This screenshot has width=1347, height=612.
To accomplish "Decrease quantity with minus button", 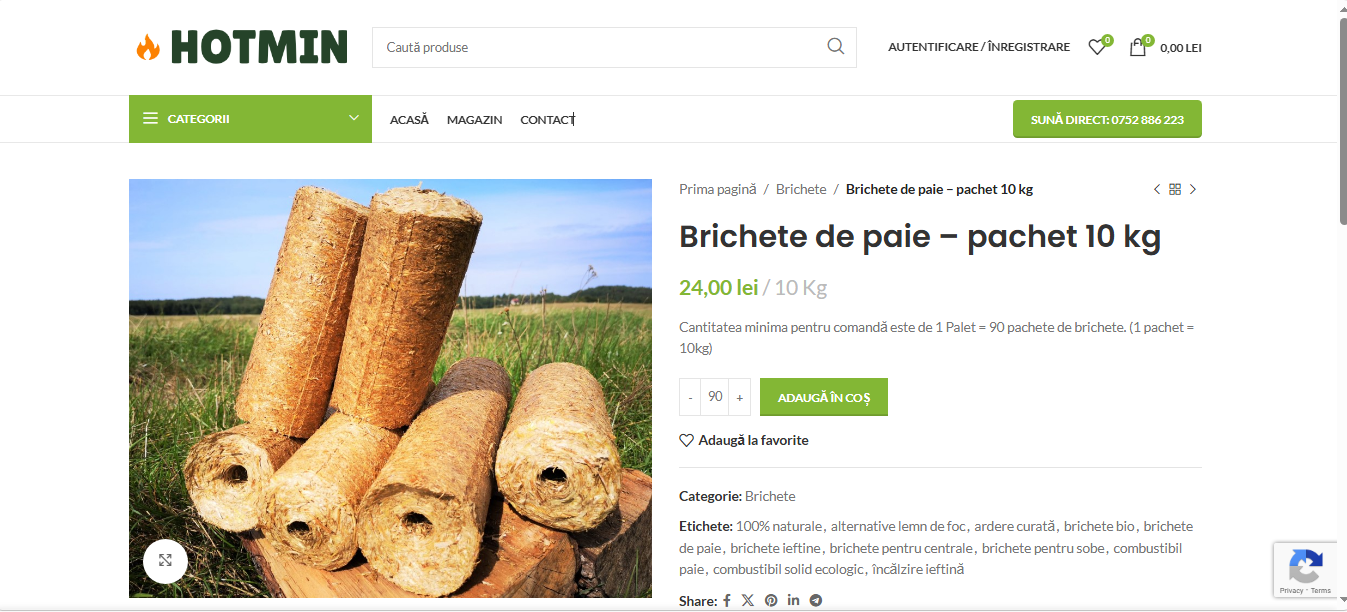I will coord(690,397).
